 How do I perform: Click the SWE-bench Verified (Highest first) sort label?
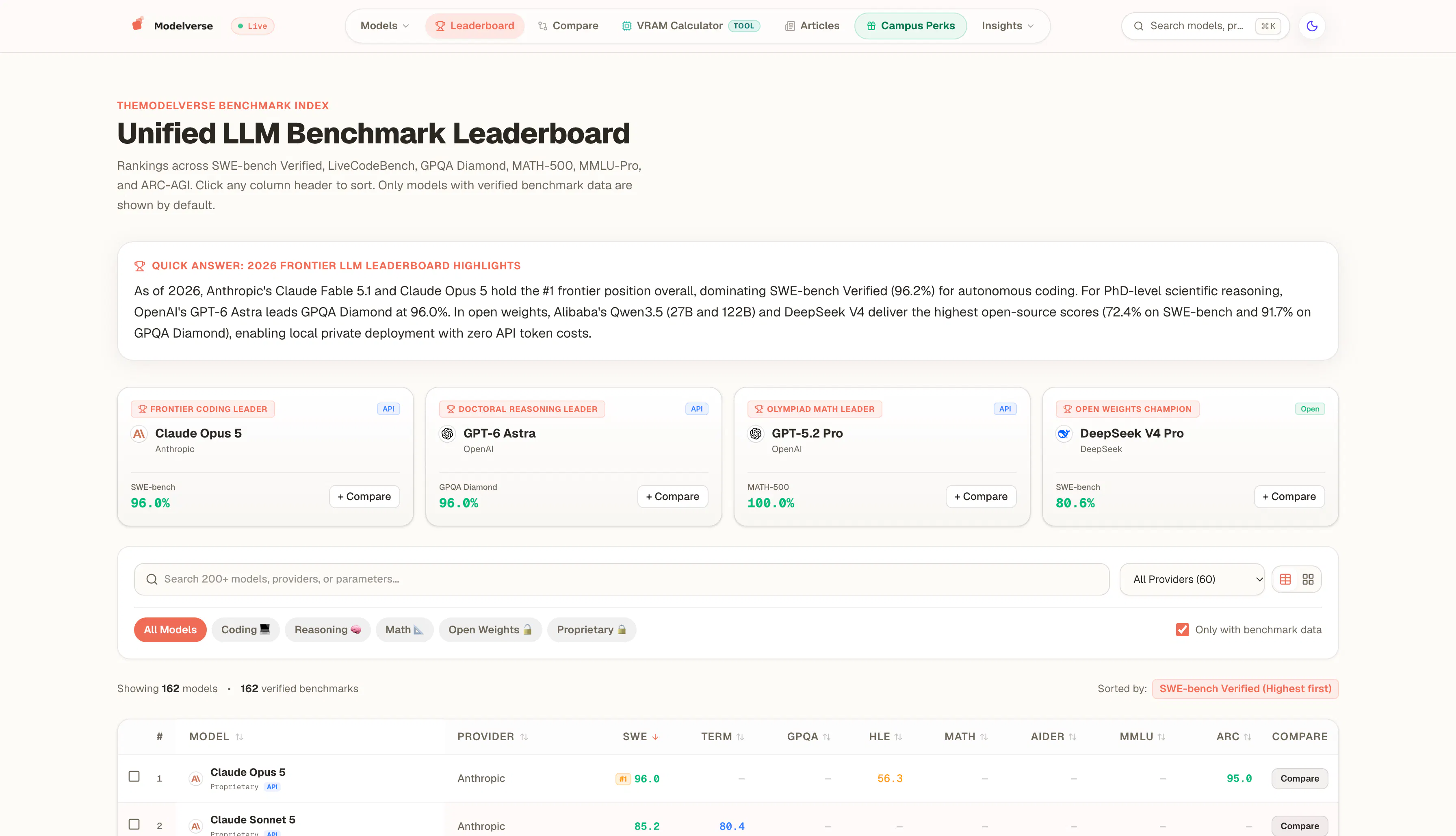[1245, 689]
